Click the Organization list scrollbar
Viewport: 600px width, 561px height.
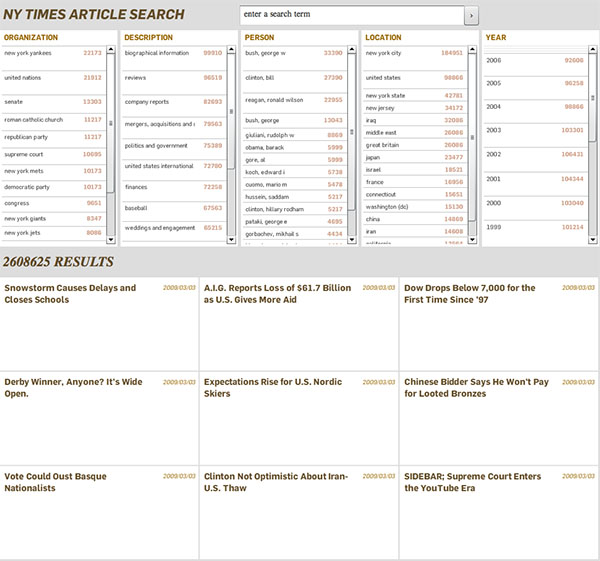coord(111,140)
